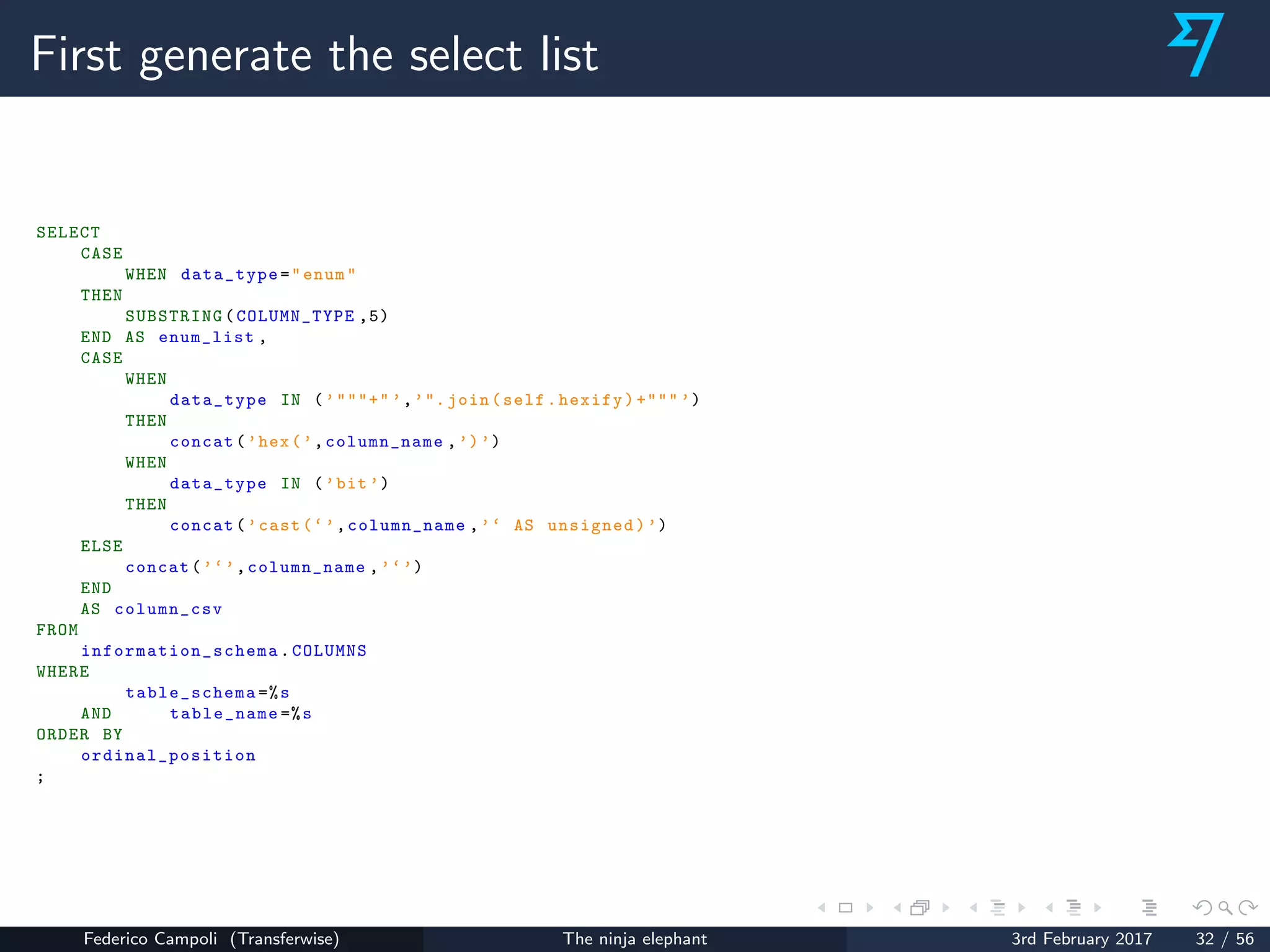Click 'table_name=%s' condition
This screenshot has width=1270, height=952.
(x=241, y=714)
